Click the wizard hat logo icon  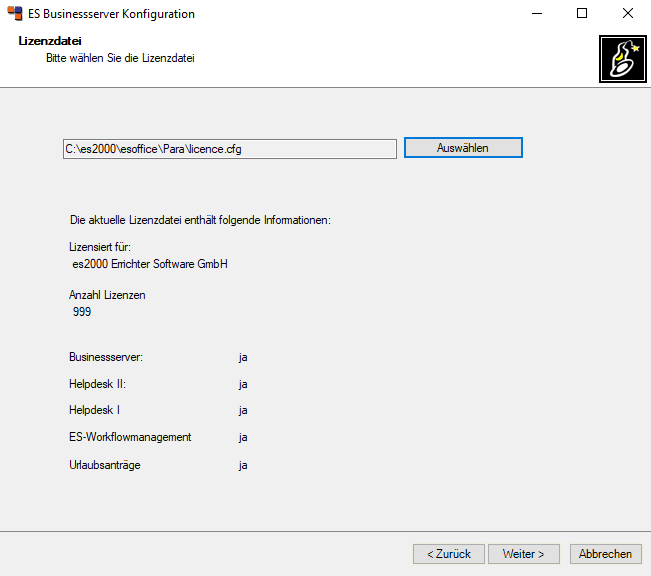(622, 59)
